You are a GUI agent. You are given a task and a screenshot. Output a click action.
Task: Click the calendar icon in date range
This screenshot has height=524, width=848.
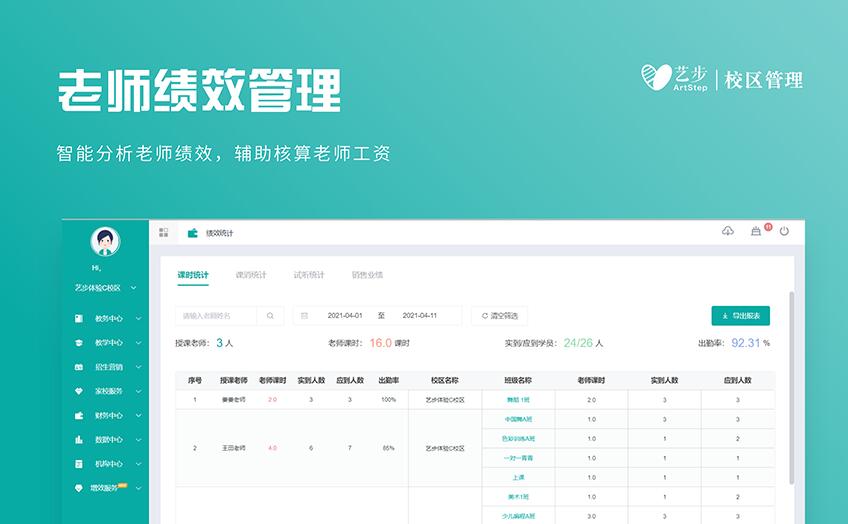pyautogui.click(x=305, y=316)
